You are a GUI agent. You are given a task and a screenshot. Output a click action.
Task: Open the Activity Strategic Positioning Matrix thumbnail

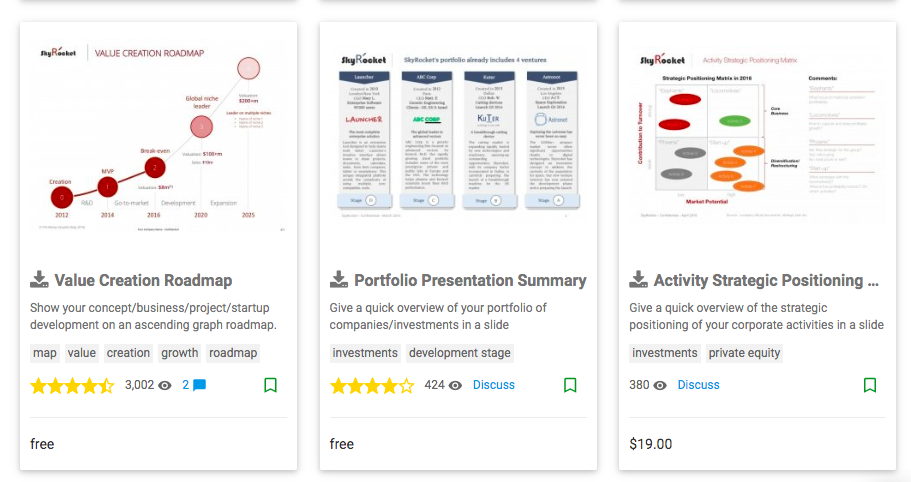point(757,138)
